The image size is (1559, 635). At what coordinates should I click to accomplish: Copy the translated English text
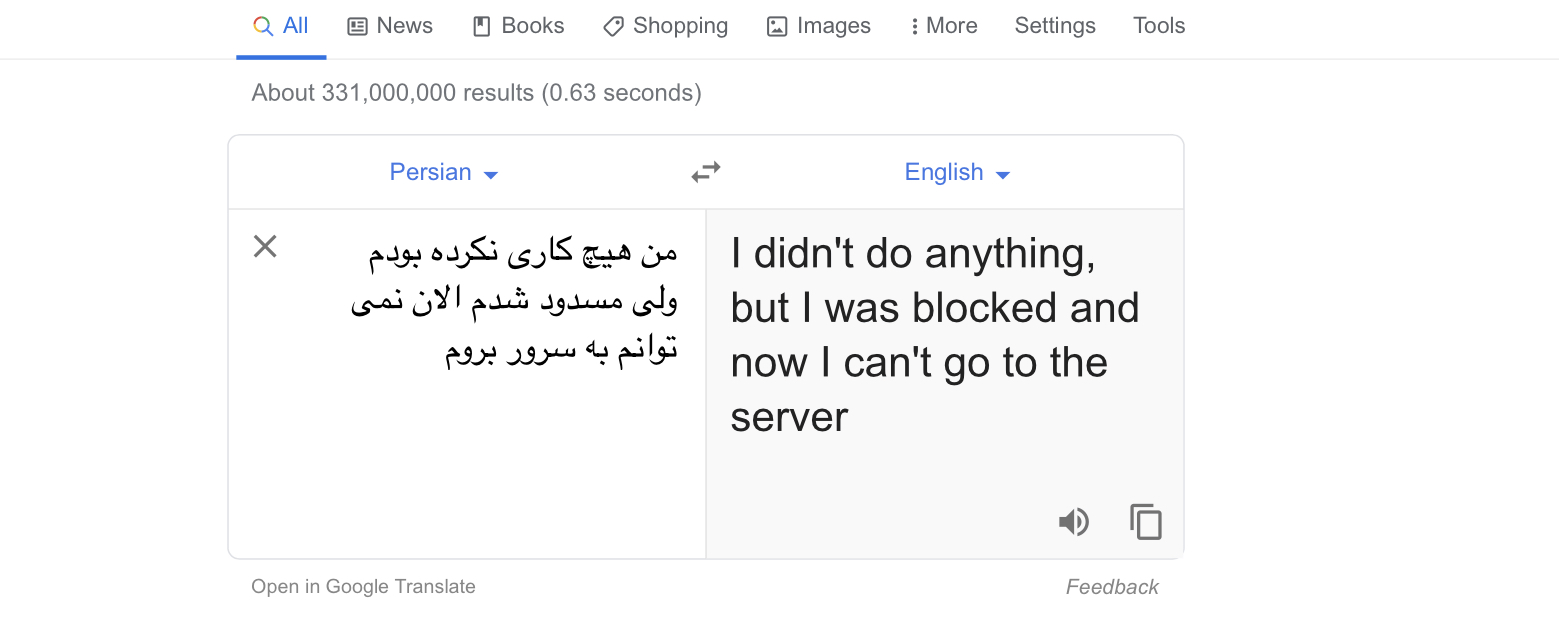1146,522
